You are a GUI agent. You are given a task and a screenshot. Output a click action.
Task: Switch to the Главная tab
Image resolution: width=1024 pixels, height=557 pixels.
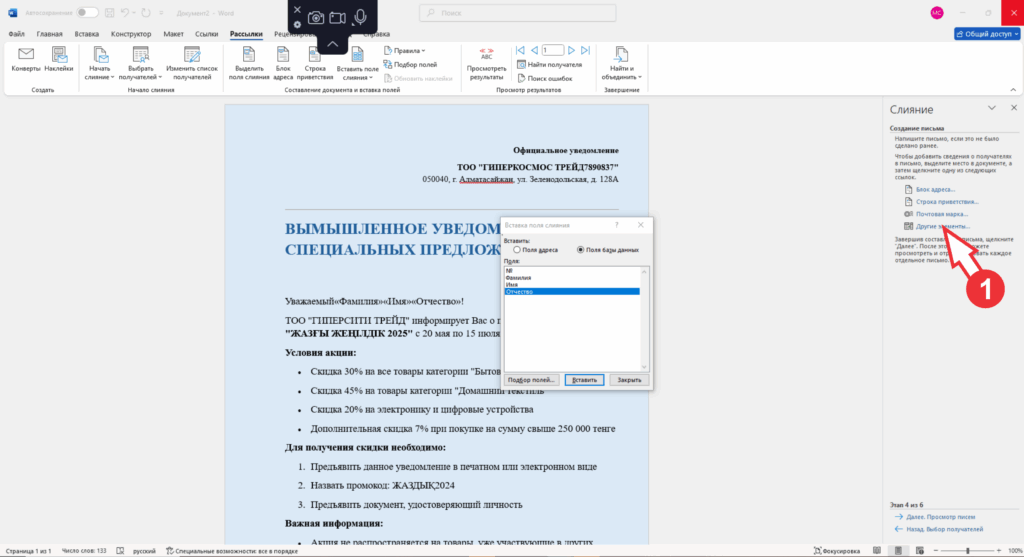[50, 34]
